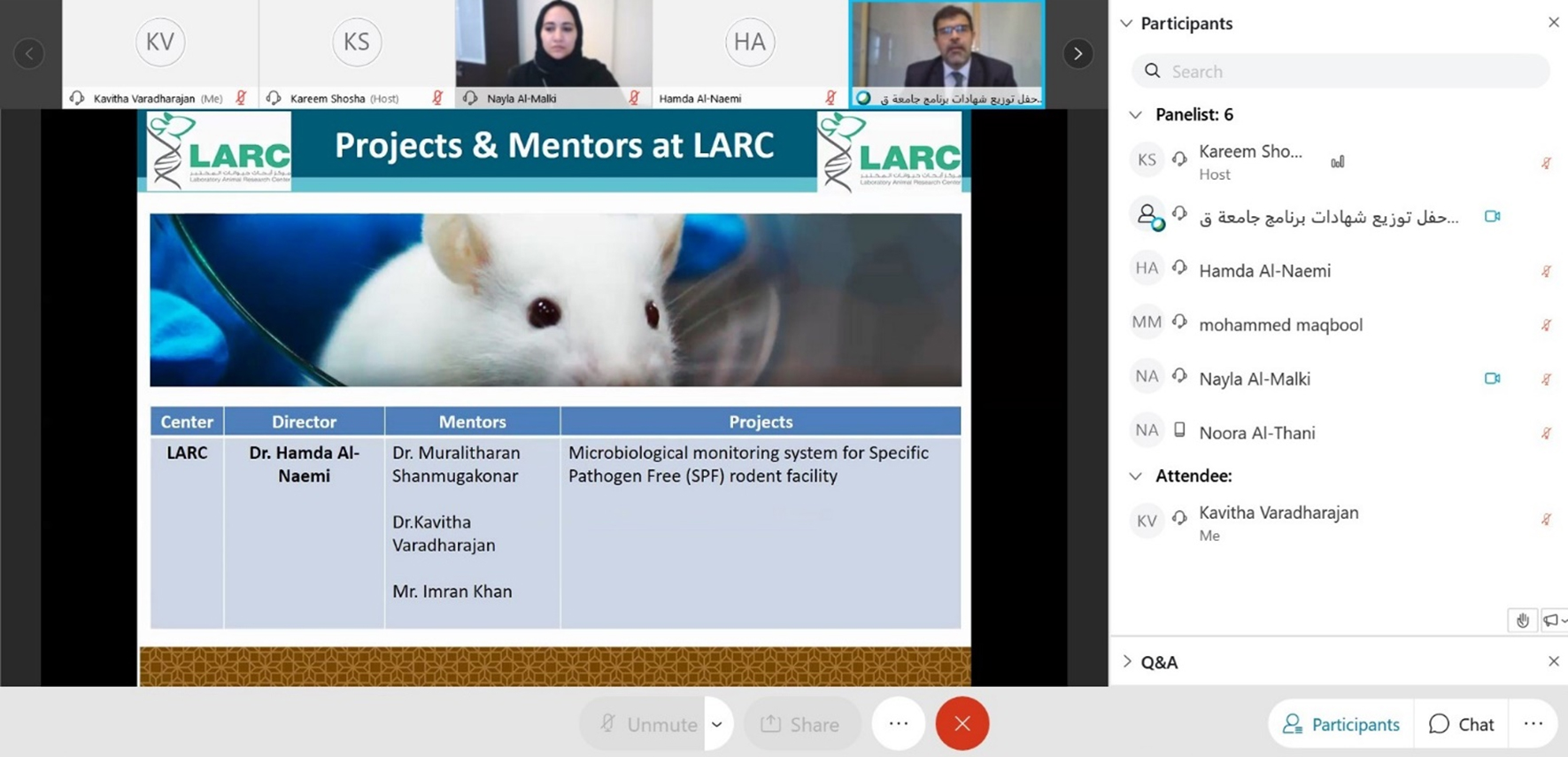Image resolution: width=1568 pixels, height=757 pixels.
Task: Collapse the Attendee list
Action: 1135,476
